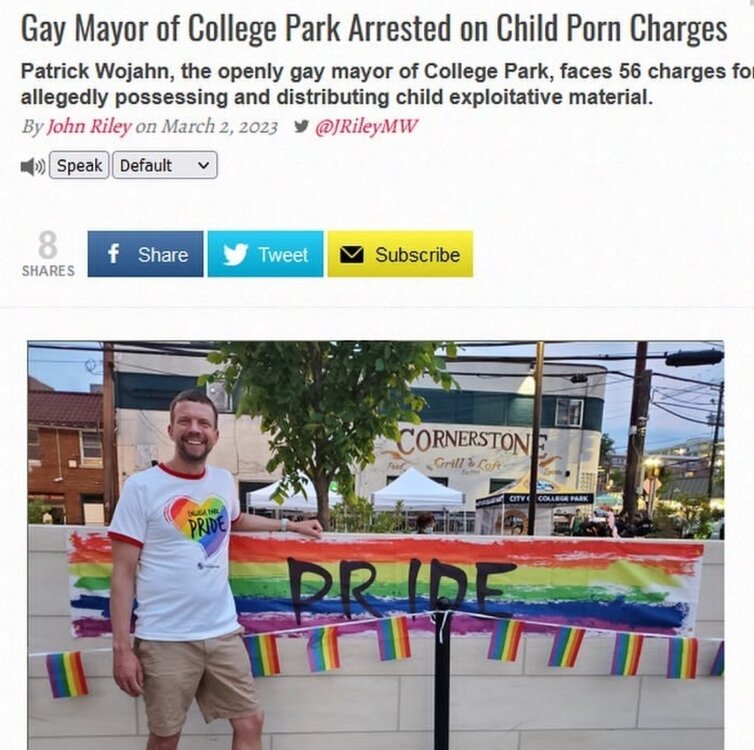Click the March 2, 2023 date text
Screen dimensions: 754x750
(x=220, y=126)
